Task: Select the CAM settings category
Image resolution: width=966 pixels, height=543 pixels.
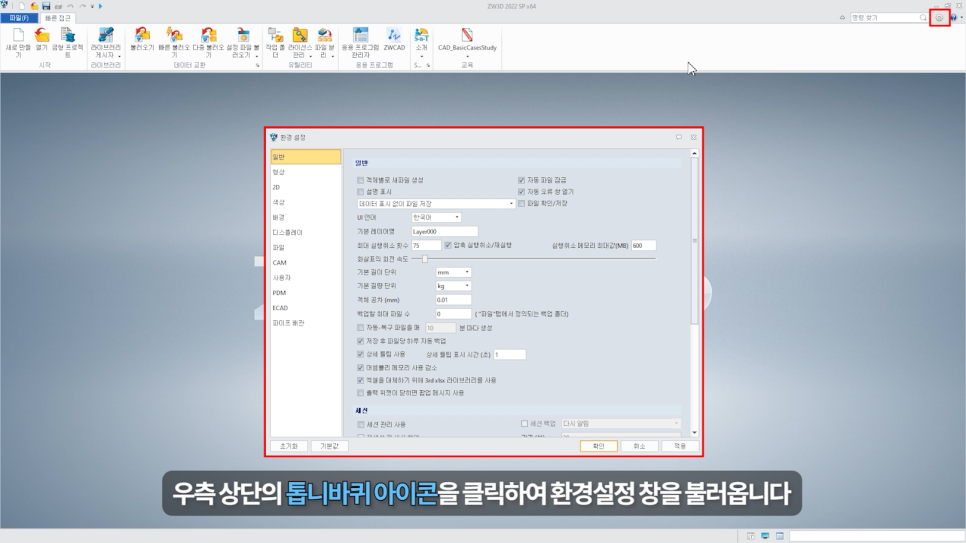Action: click(306, 263)
